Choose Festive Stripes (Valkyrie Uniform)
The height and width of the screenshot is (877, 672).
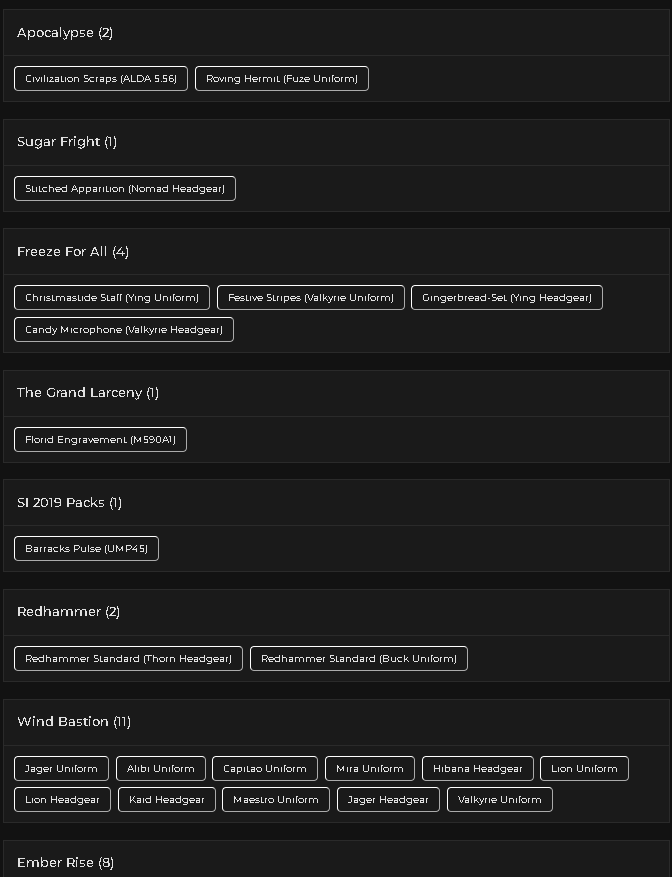tap(311, 298)
